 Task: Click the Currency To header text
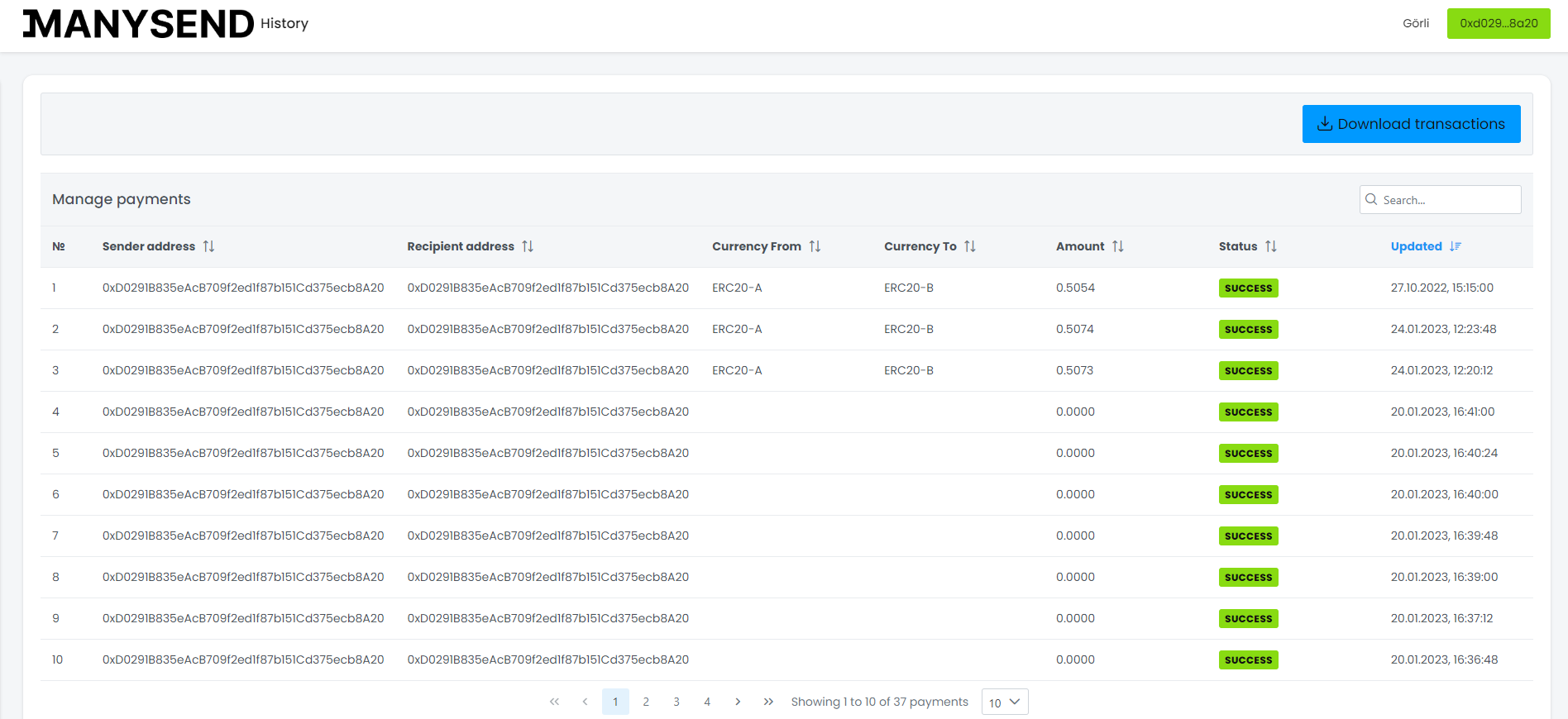coord(920,246)
